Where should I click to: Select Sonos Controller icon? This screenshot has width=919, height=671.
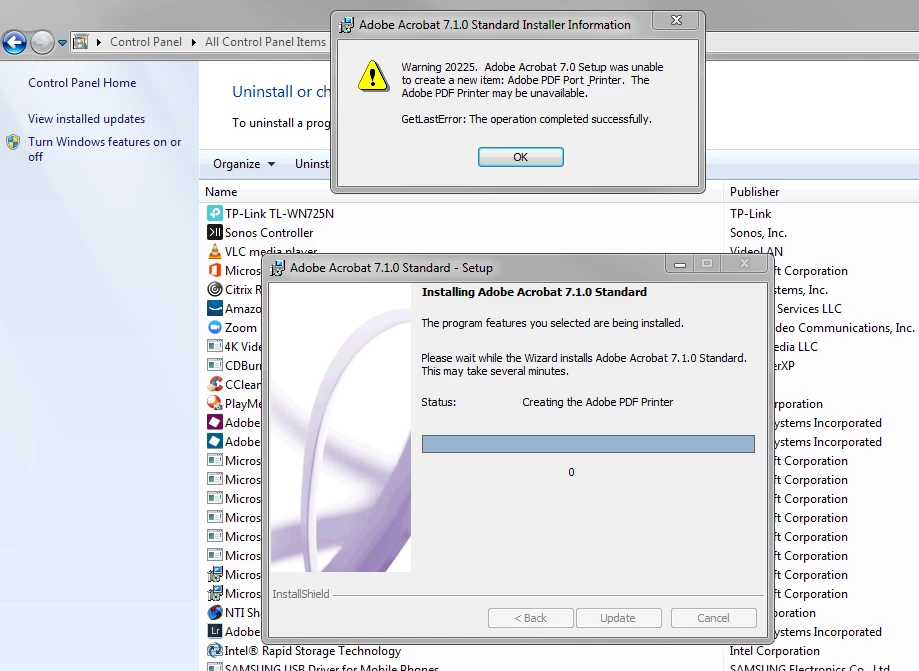pyautogui.click(x=215, y=233)
